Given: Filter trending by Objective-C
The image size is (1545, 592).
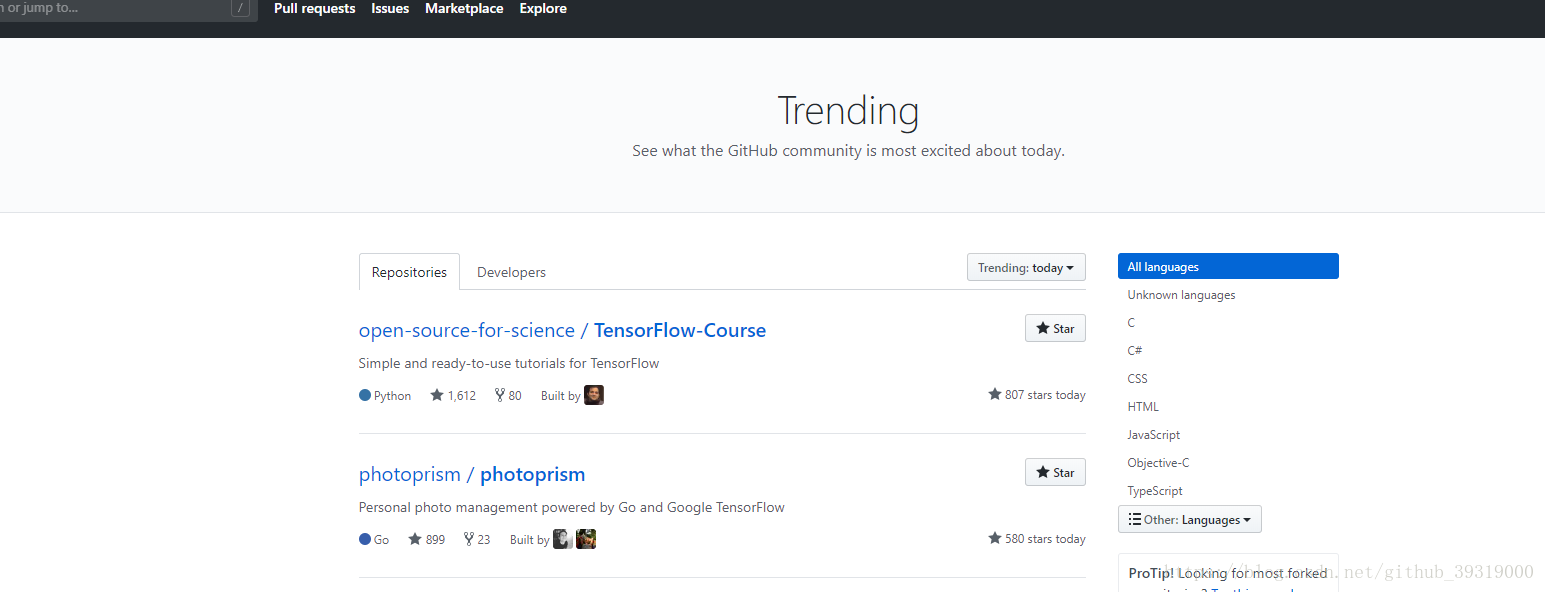Looking at the screenshot, I should 1158,463.
